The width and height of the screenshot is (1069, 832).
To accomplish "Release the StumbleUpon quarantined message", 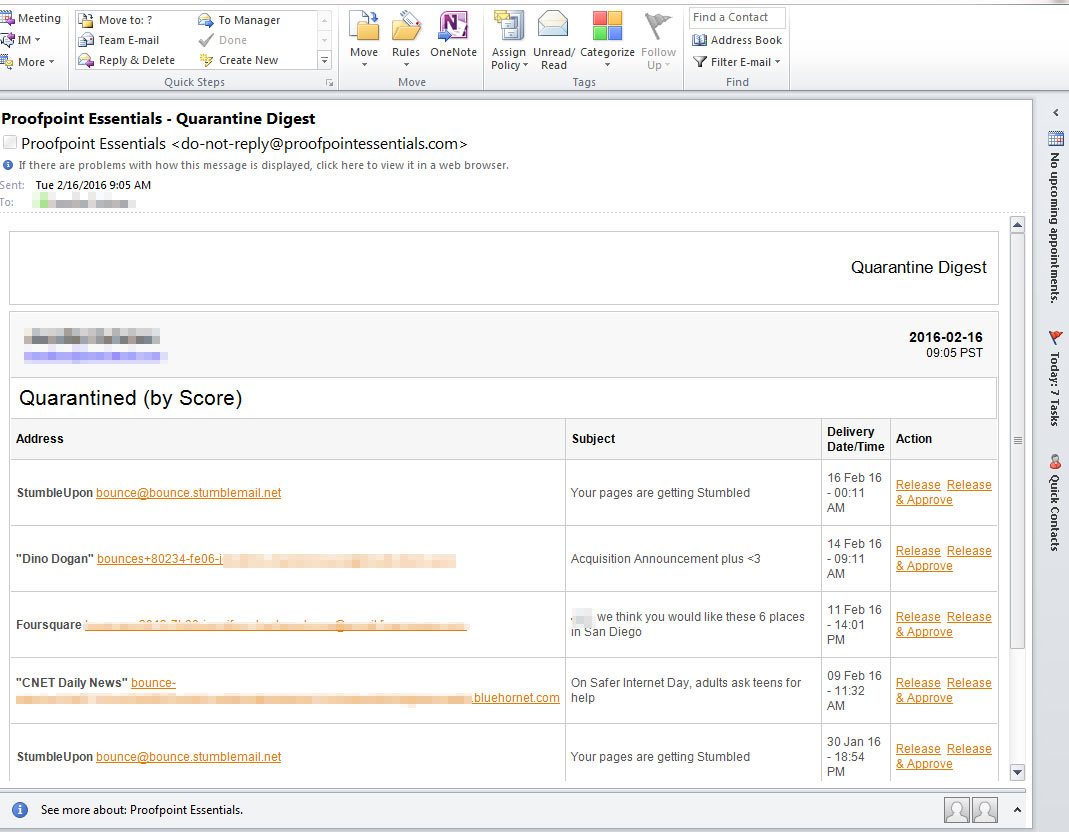I will pos(918,484).
